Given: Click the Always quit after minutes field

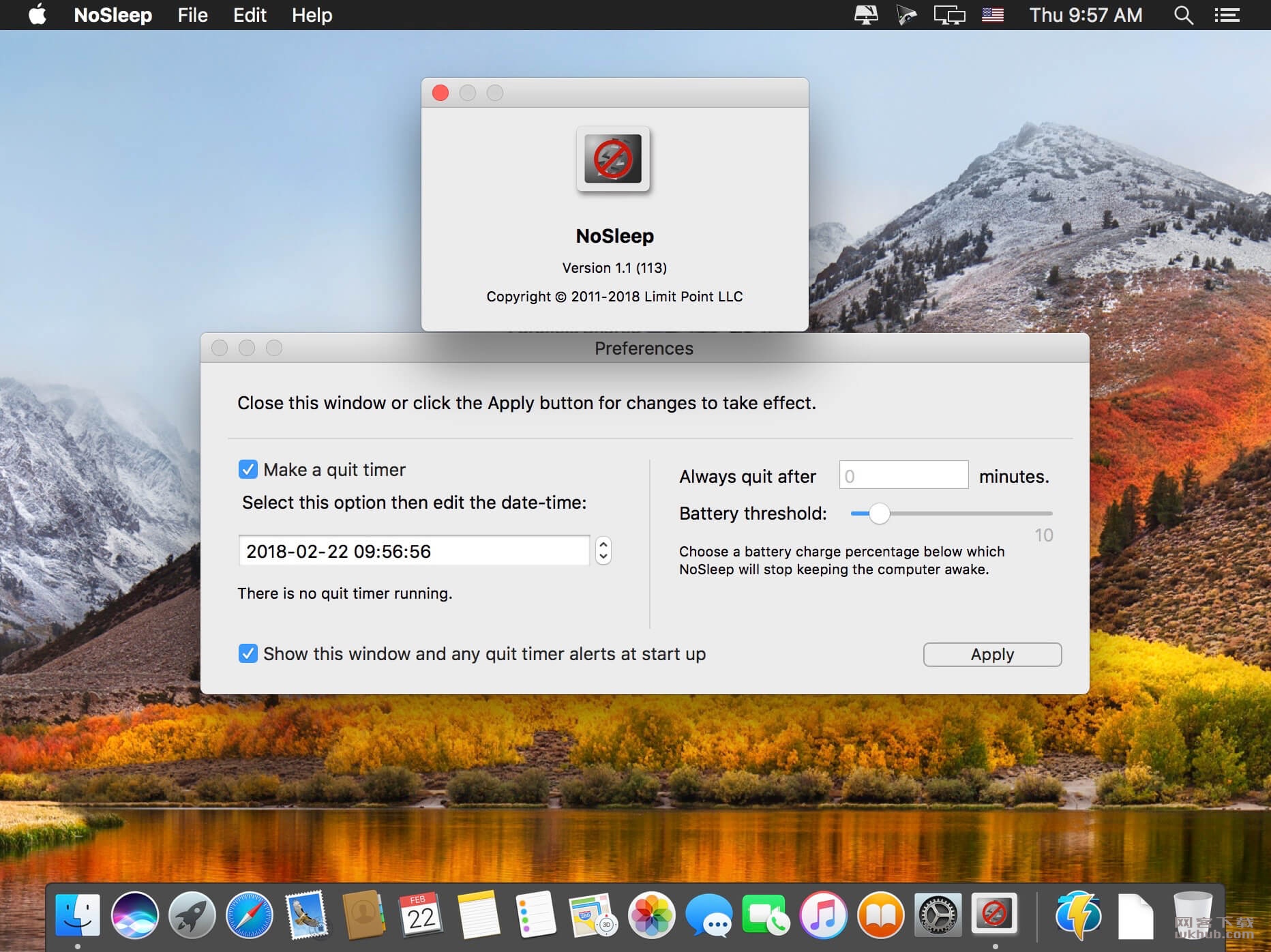Looking at the screenshot, I should click(903, 475).
